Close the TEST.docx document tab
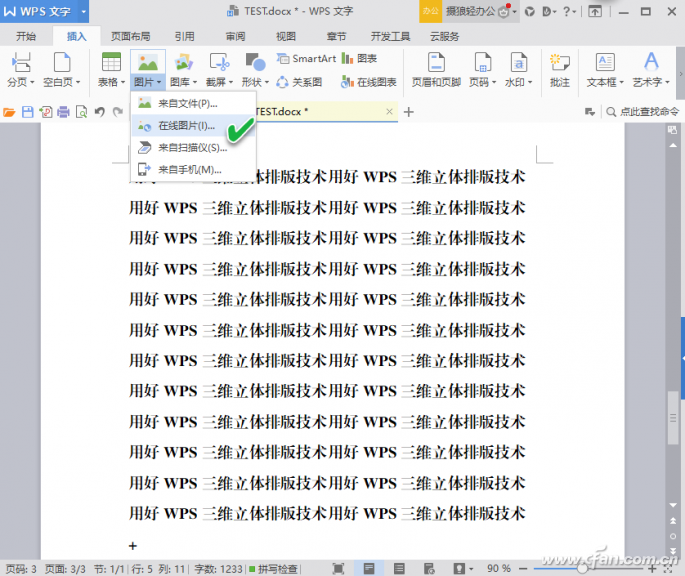Viewport: 685px width, 576px height. point(389,112)
